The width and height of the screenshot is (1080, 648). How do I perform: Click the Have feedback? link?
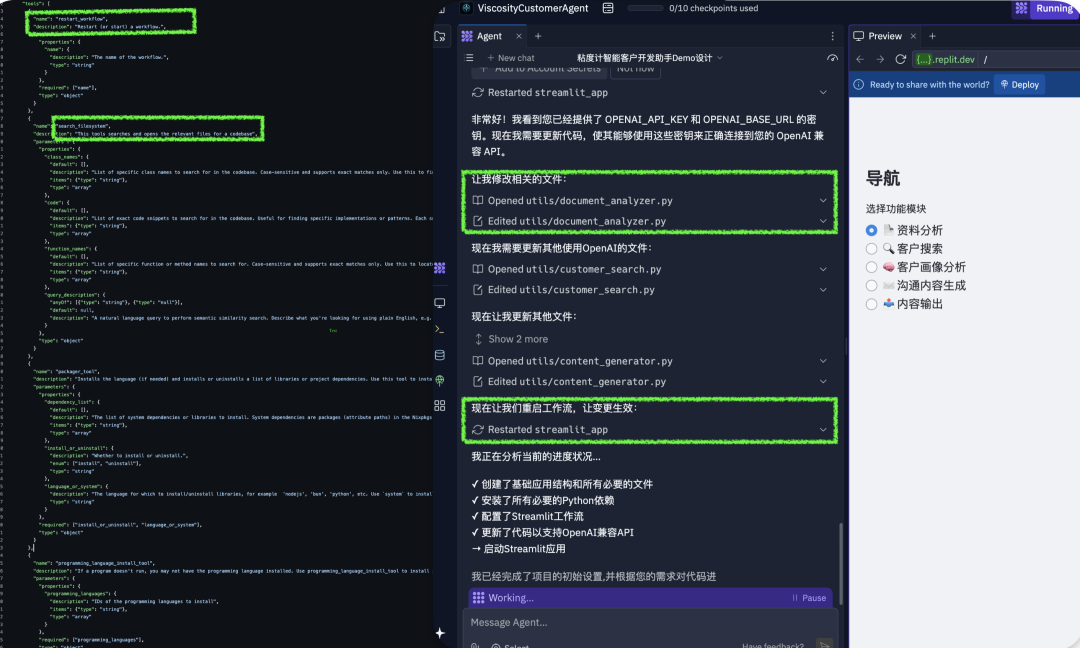click(x=772, y=645)
